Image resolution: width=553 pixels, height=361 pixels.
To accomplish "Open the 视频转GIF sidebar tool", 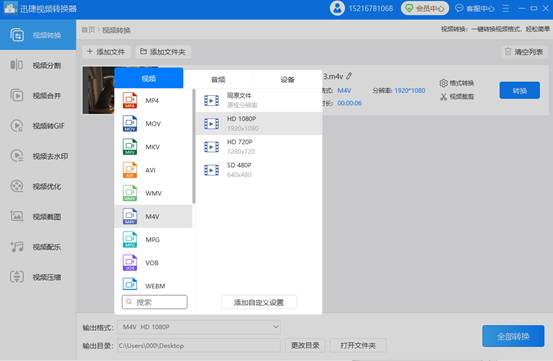I will point(38,126).
